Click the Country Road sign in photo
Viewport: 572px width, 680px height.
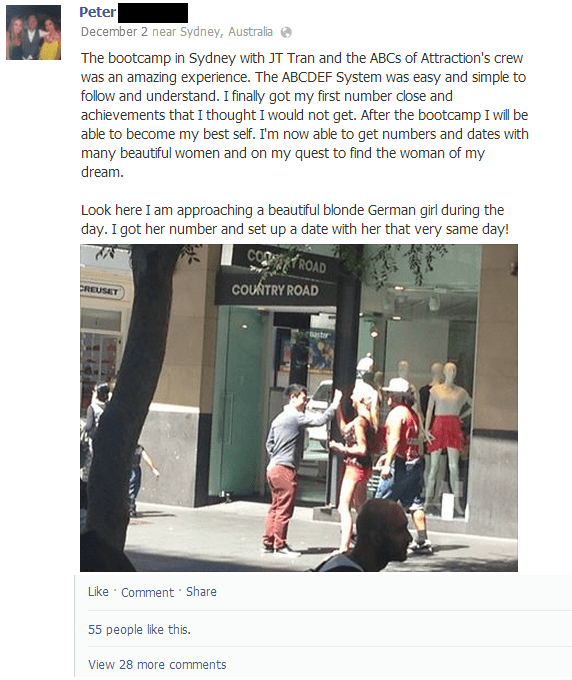[x=275, y=289]
